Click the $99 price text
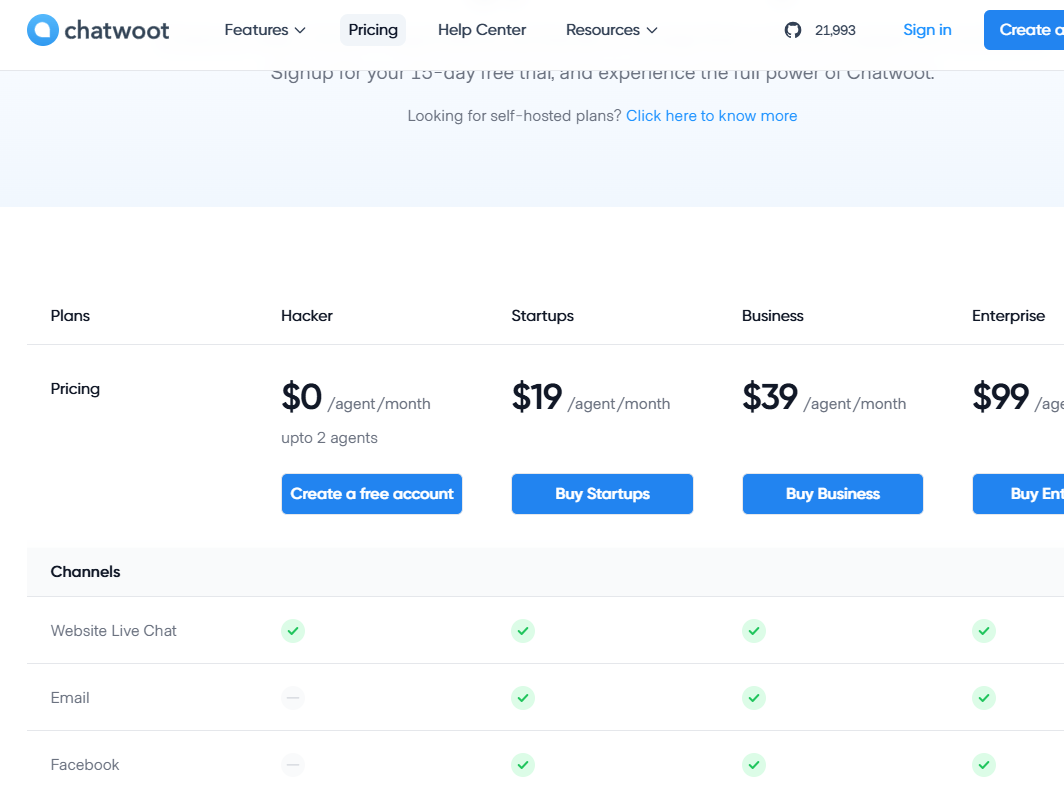This screenshot has height=797, width=1064. click(x=1000, y=397)
